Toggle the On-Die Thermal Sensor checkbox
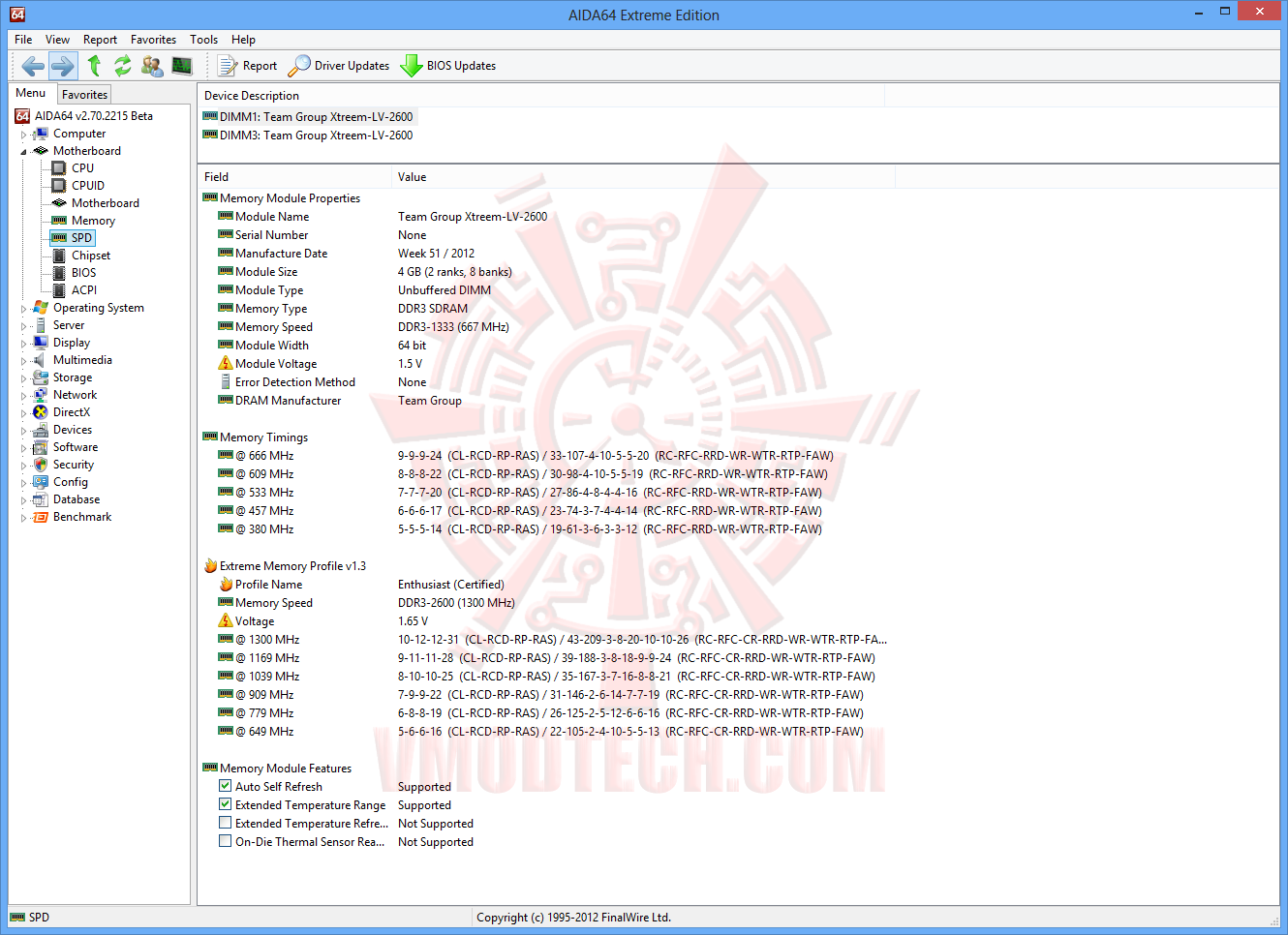Screen dimensions: 1288x935 226,841
